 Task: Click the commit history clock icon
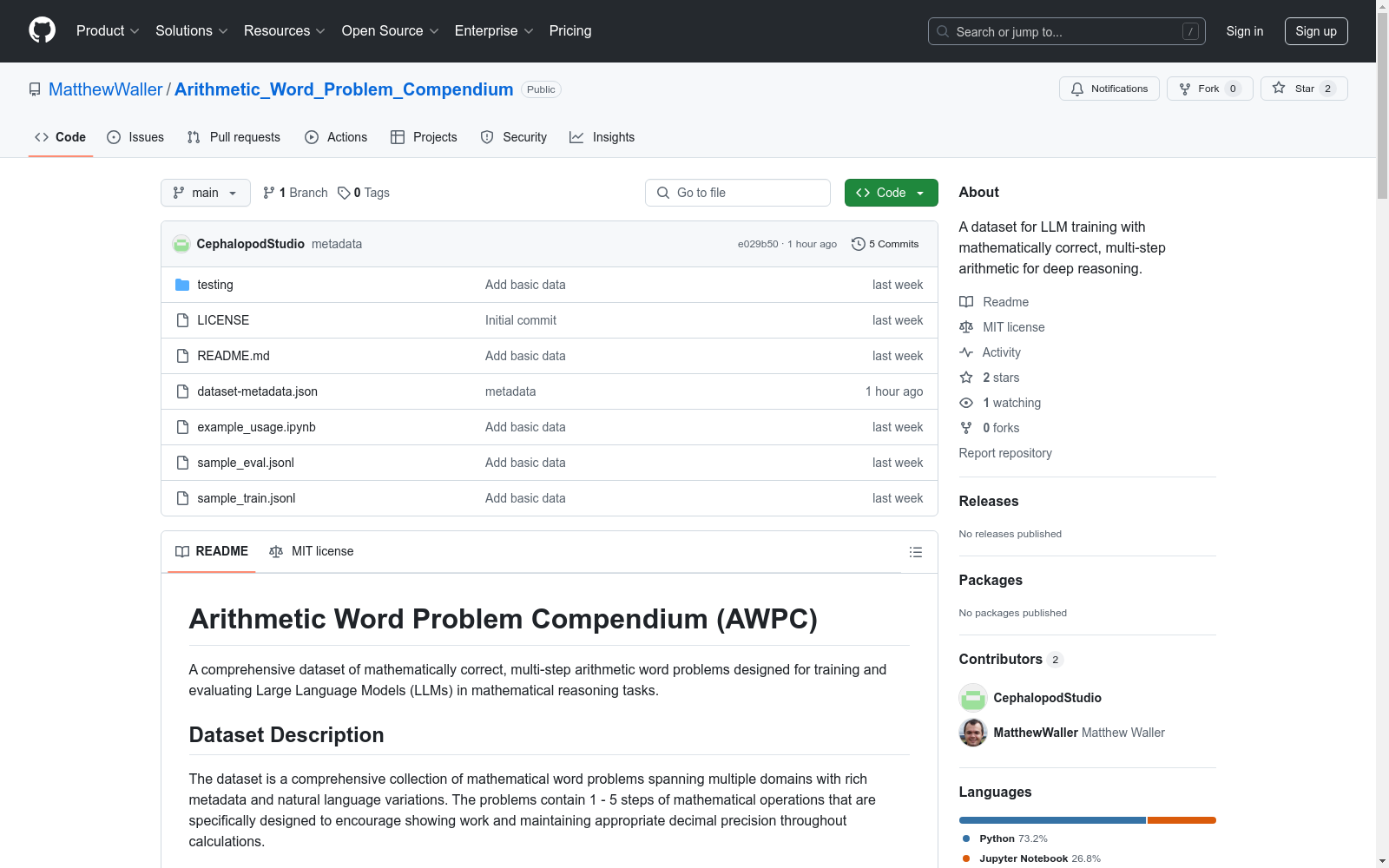point(858,244)
